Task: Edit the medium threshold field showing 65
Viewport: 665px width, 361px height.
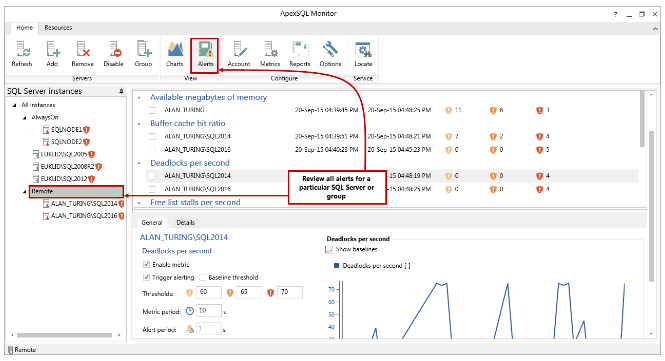Action: pos(249,292)
